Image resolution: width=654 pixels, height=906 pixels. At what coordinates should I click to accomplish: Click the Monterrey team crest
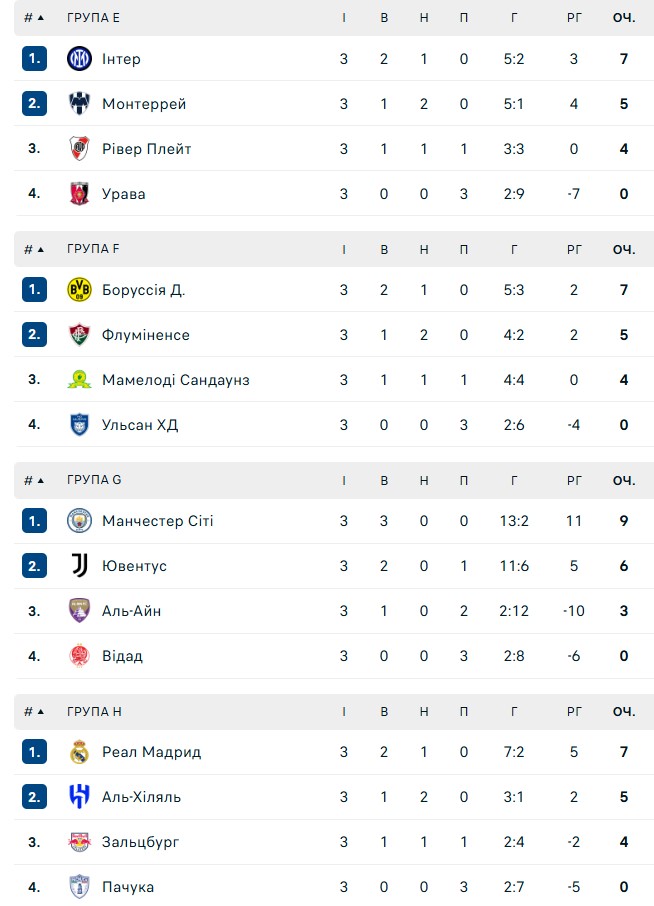click(79, 104)
